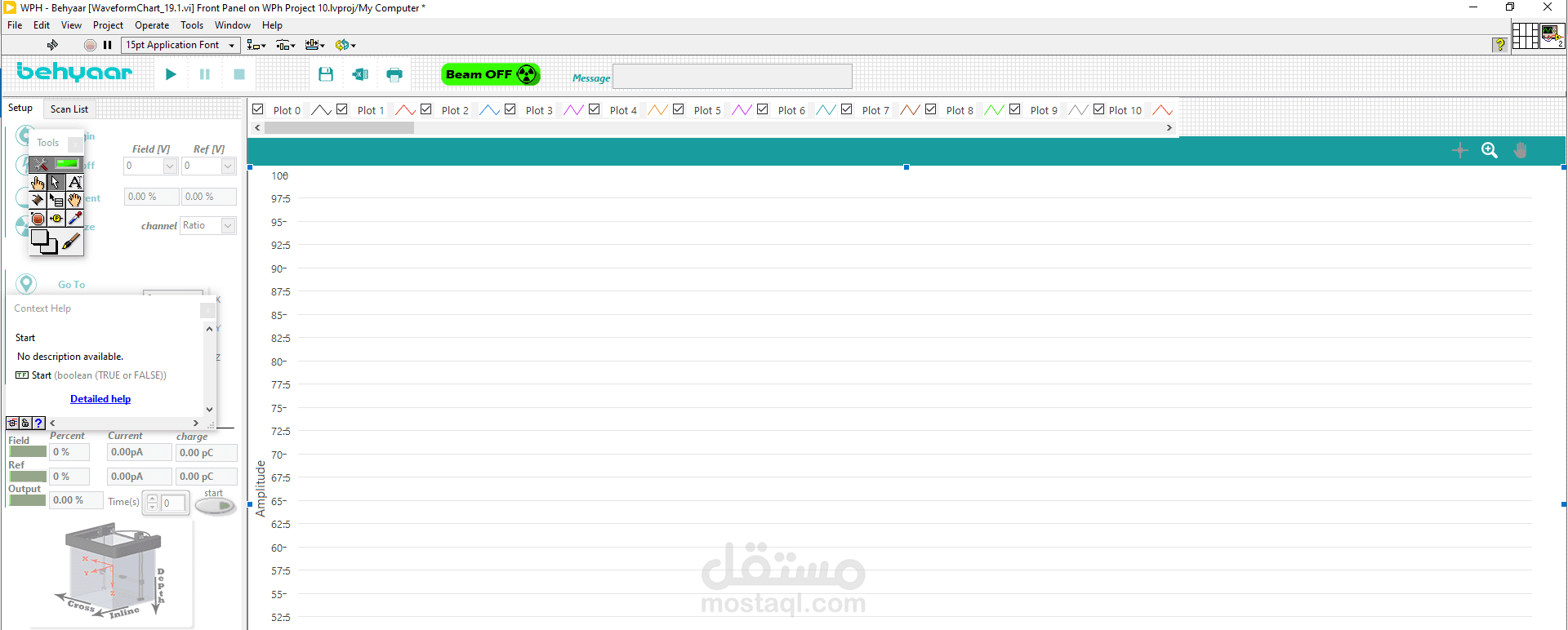Click the LabVIEW toolbar Pause button

pos(107,45)
